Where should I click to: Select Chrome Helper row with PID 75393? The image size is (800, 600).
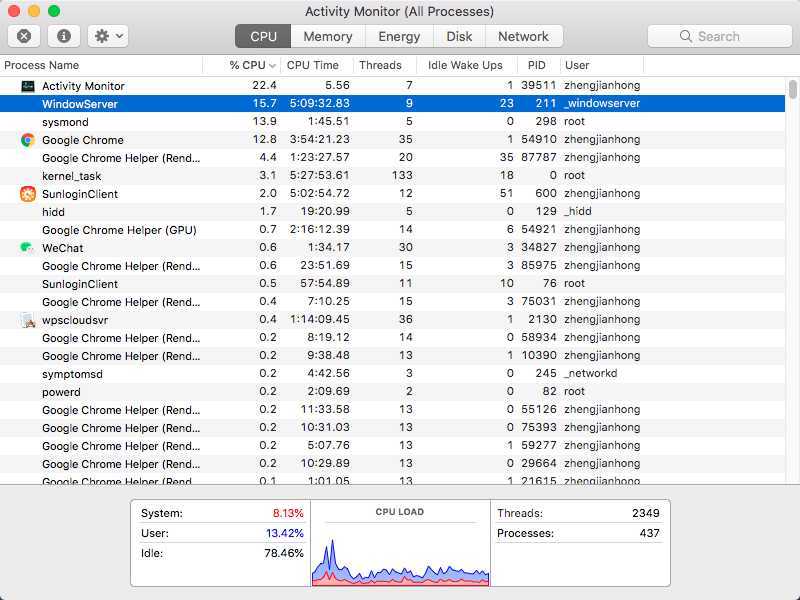392,428
